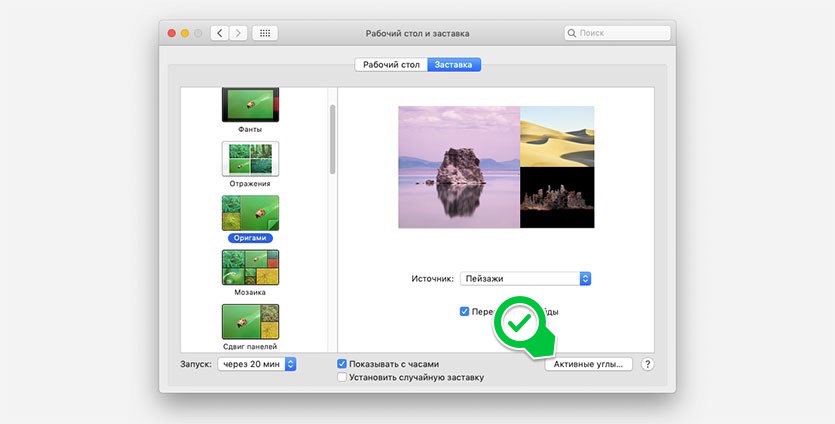Open help with question mark button
The height and width of the screenshot is (424, 835).
click(647, 365)
